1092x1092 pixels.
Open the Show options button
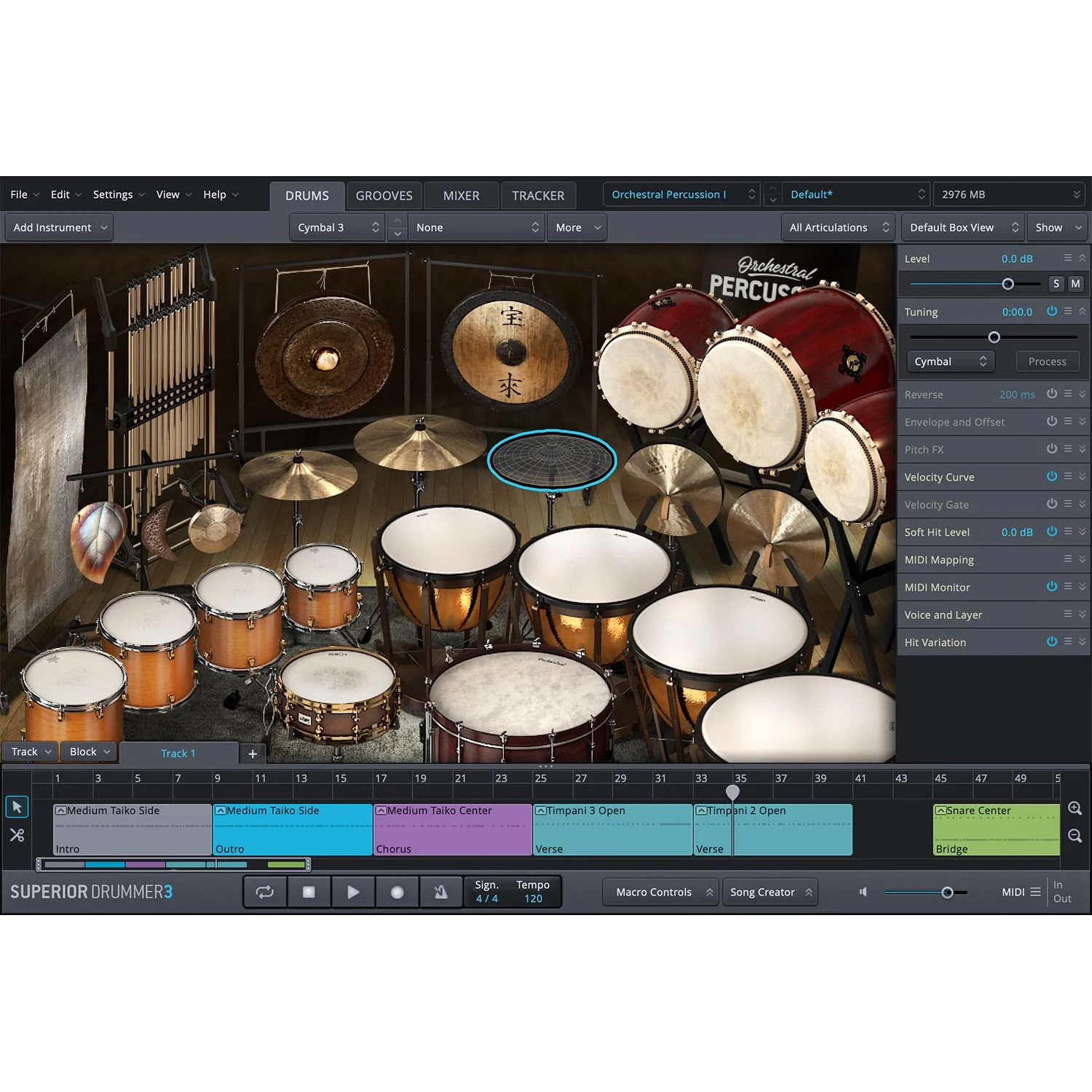coord(1058,227)
